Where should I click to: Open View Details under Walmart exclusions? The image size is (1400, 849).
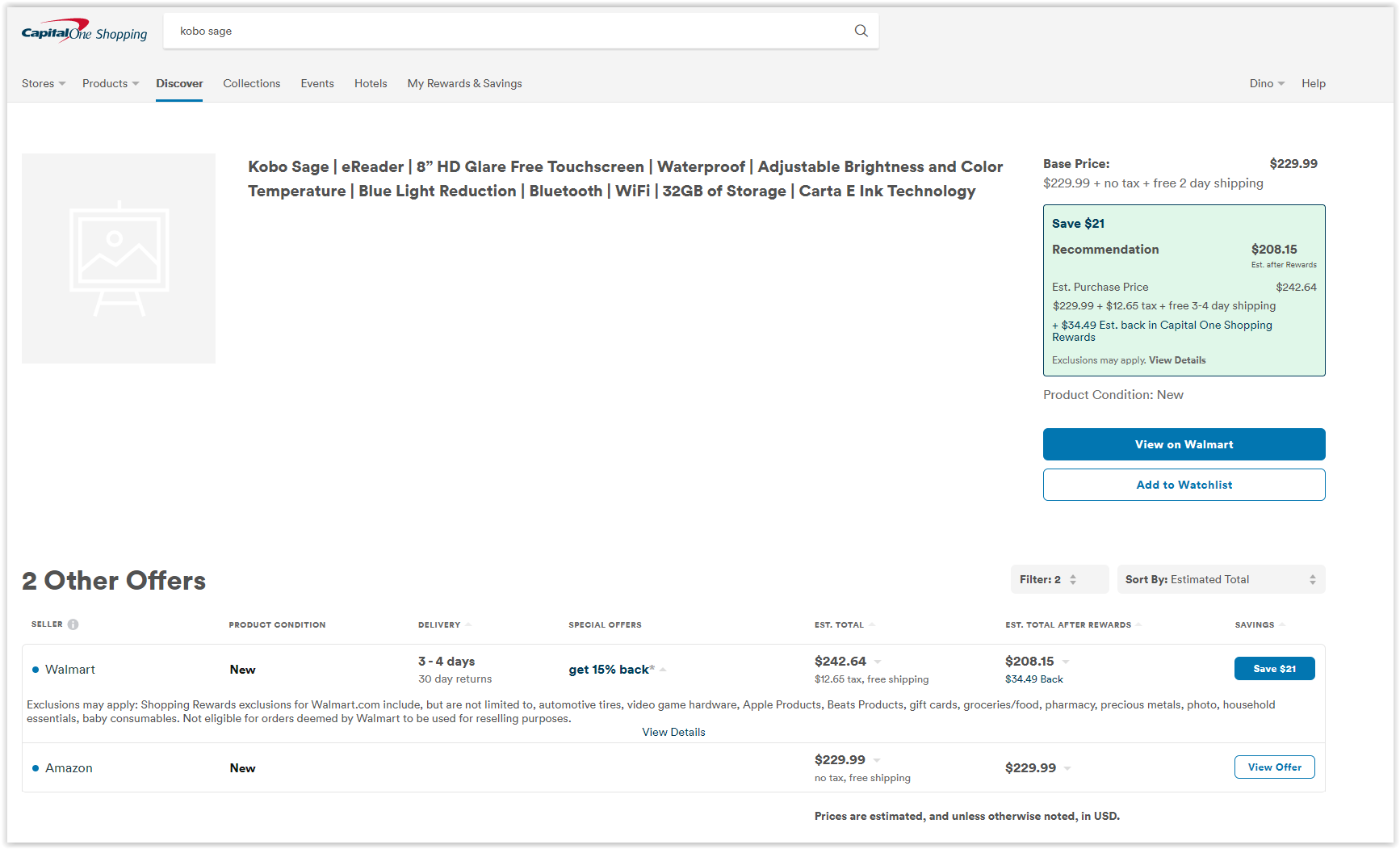(673, 732)
